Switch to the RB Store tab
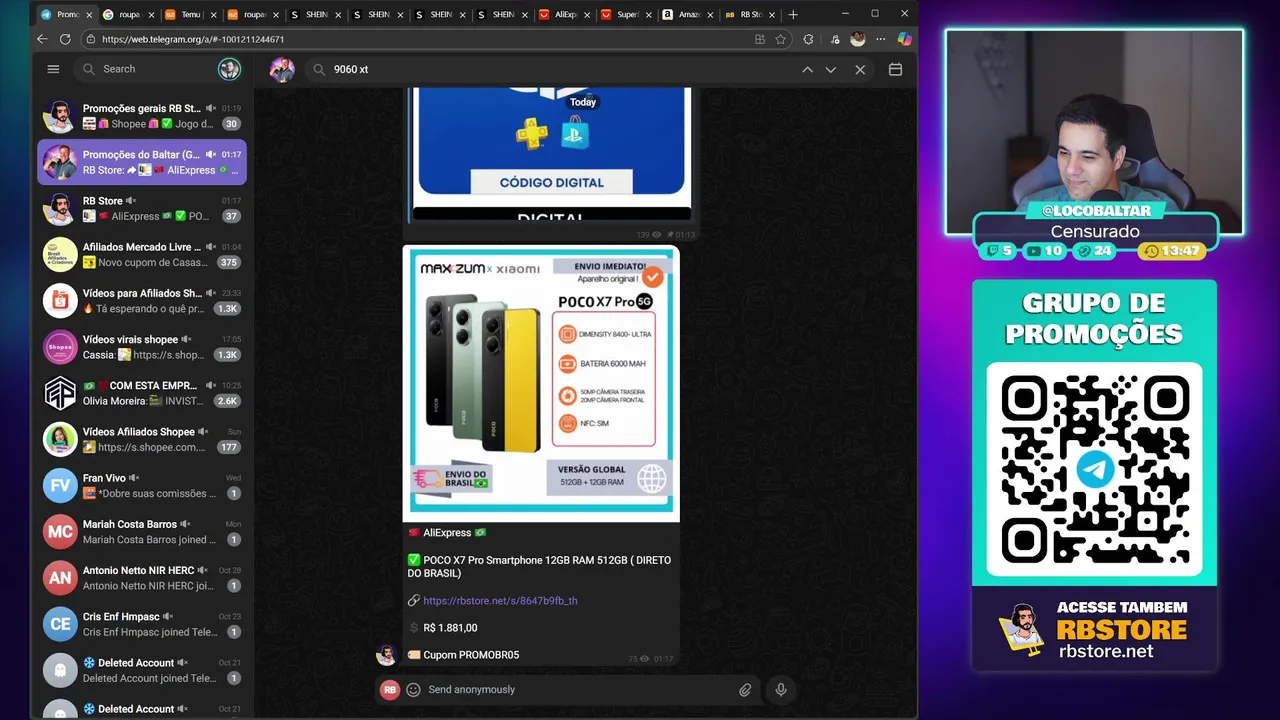 tap(750, 14)
